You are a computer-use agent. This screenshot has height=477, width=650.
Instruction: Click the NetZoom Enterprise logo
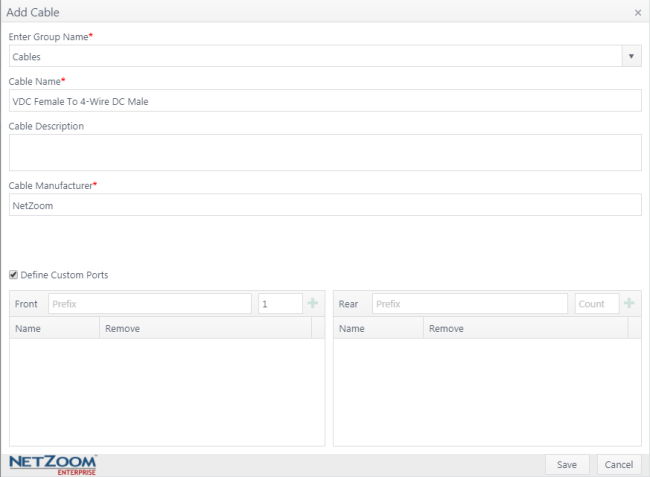[53, 465]
